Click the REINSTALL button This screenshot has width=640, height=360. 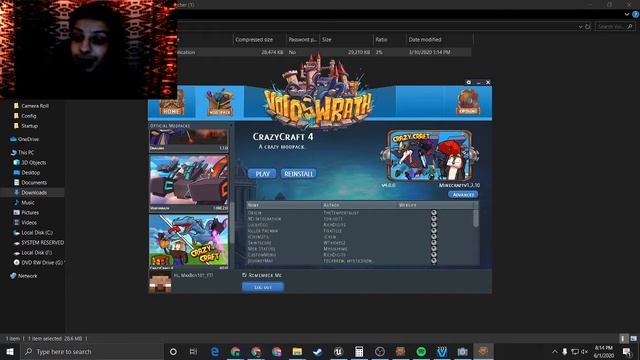[x=299, y=174]
